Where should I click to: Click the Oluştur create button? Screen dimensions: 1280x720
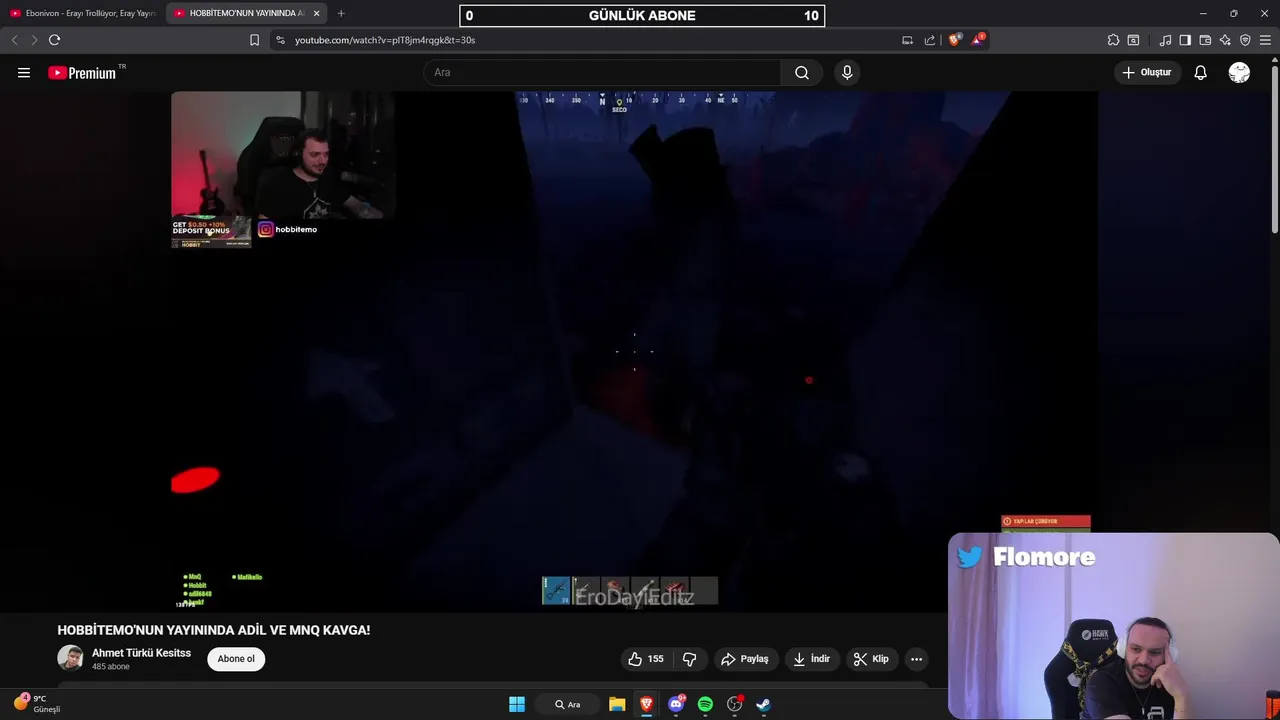[1146, 72]
